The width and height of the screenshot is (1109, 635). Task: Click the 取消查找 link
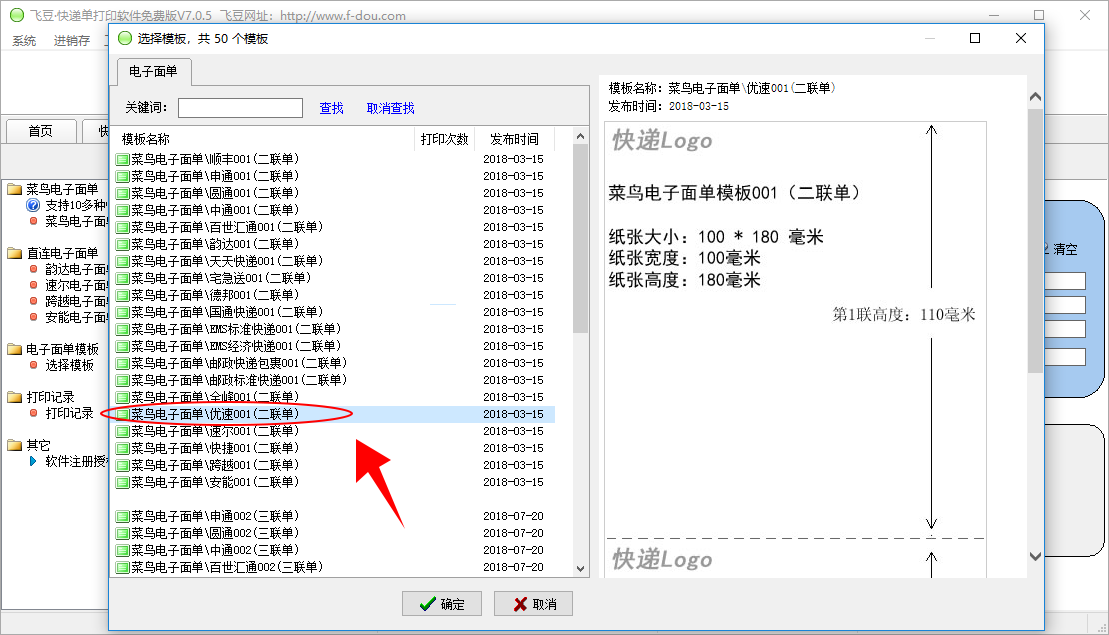point(390,108)
